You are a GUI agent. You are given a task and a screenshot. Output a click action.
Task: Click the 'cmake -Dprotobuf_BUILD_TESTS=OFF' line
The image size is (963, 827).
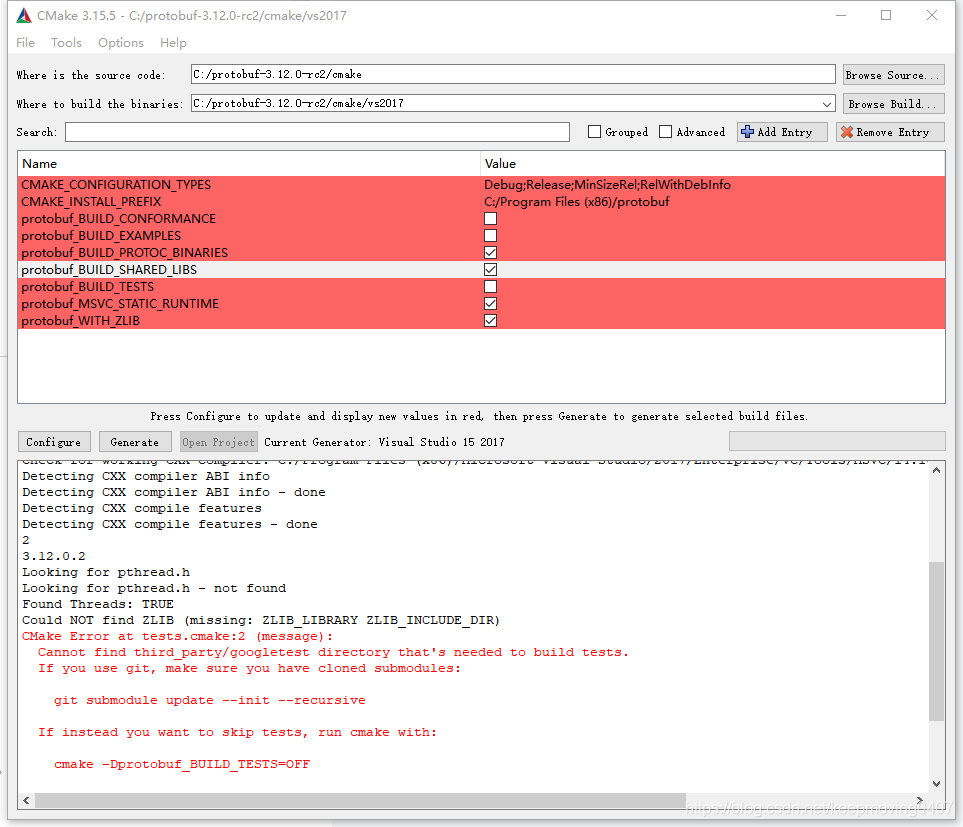point(182,764)
